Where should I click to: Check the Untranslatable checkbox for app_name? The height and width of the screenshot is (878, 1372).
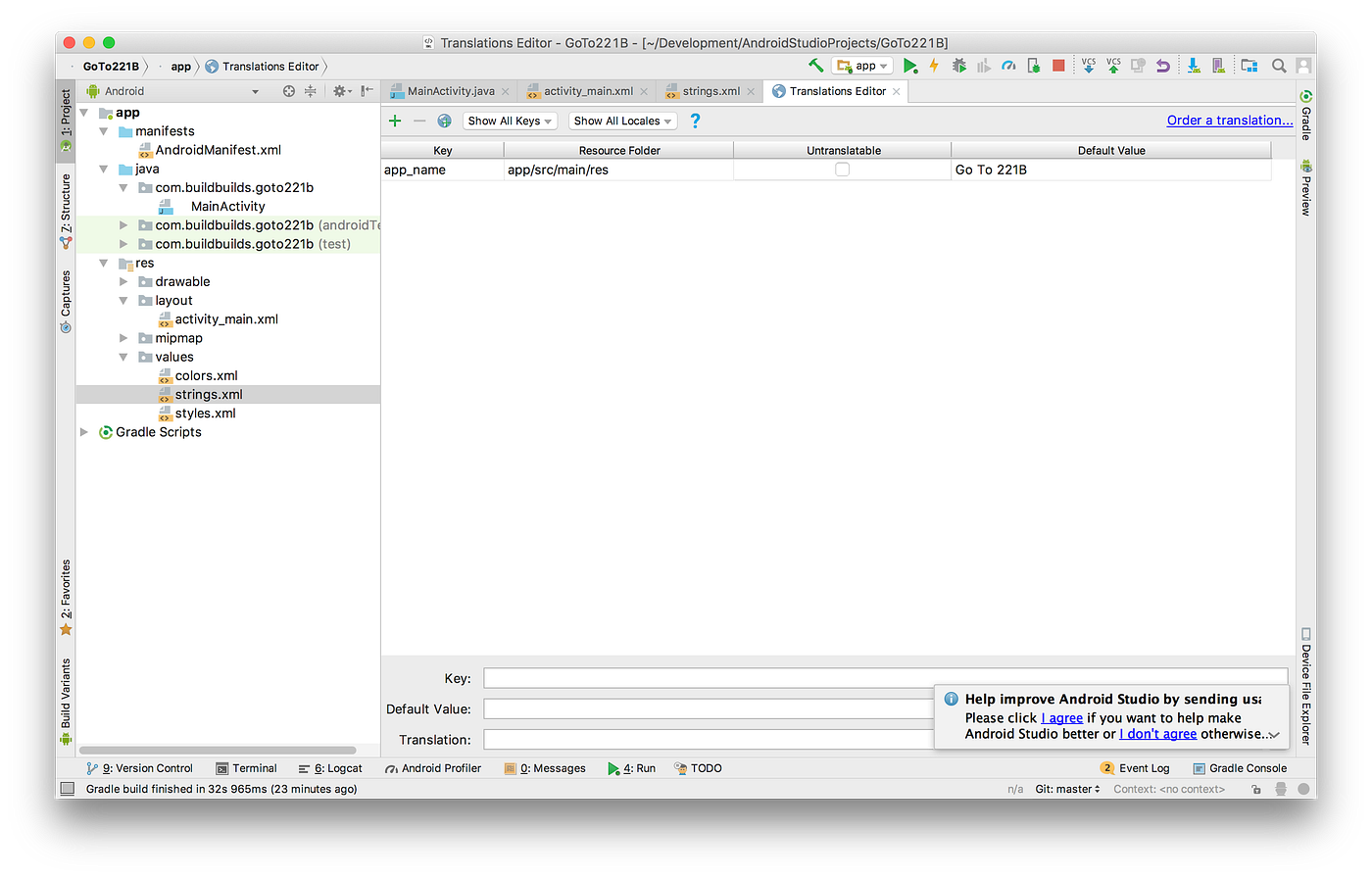841,169
